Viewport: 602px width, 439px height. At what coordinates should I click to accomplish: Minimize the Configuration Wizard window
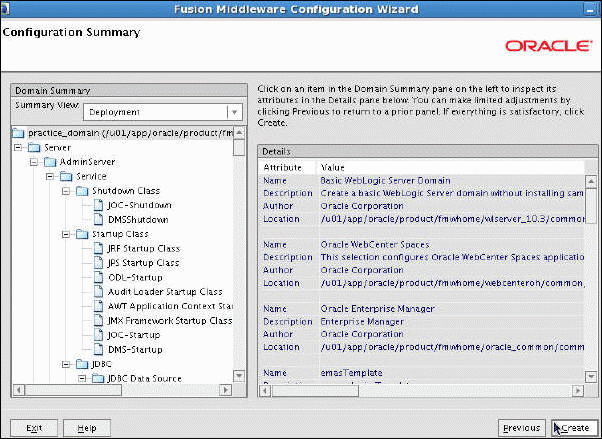(x=590, y=10)
